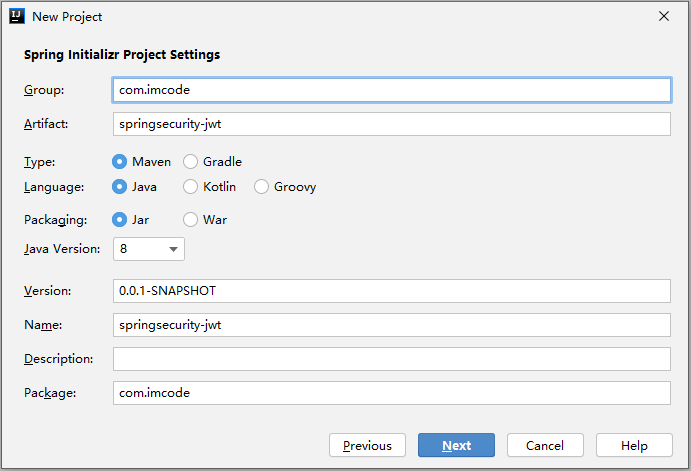Choose Kotlin as the language
Image resolution: width=691 pixels, height=471 pixels.
tap(191, 186)
